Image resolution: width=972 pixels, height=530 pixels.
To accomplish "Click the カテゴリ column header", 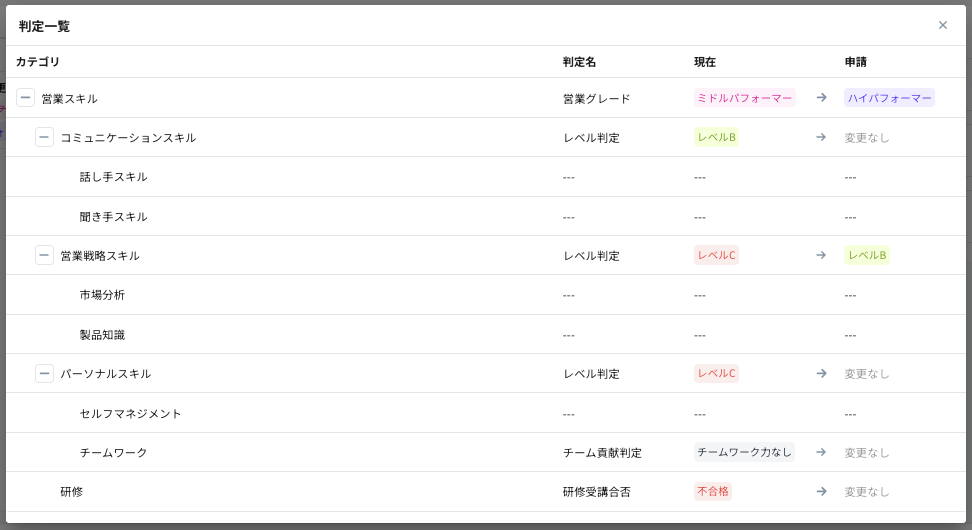I will 38,62.
